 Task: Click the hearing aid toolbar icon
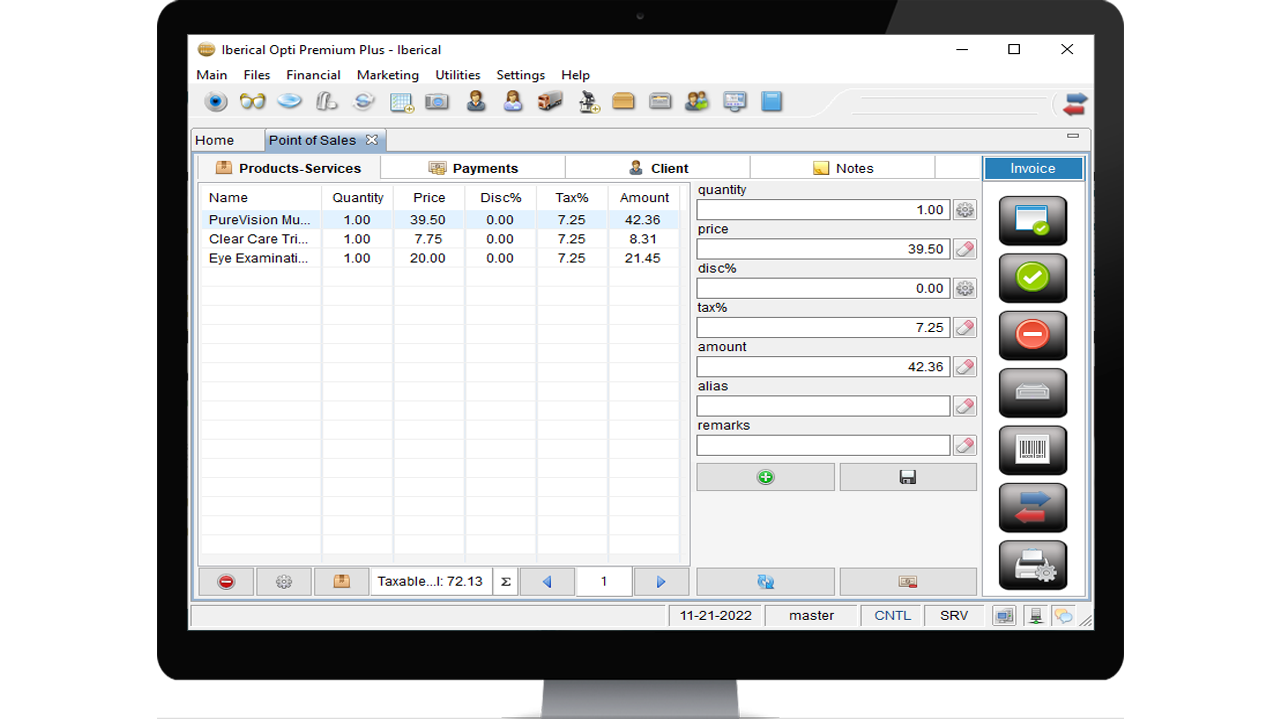click(x=326, y=102)
